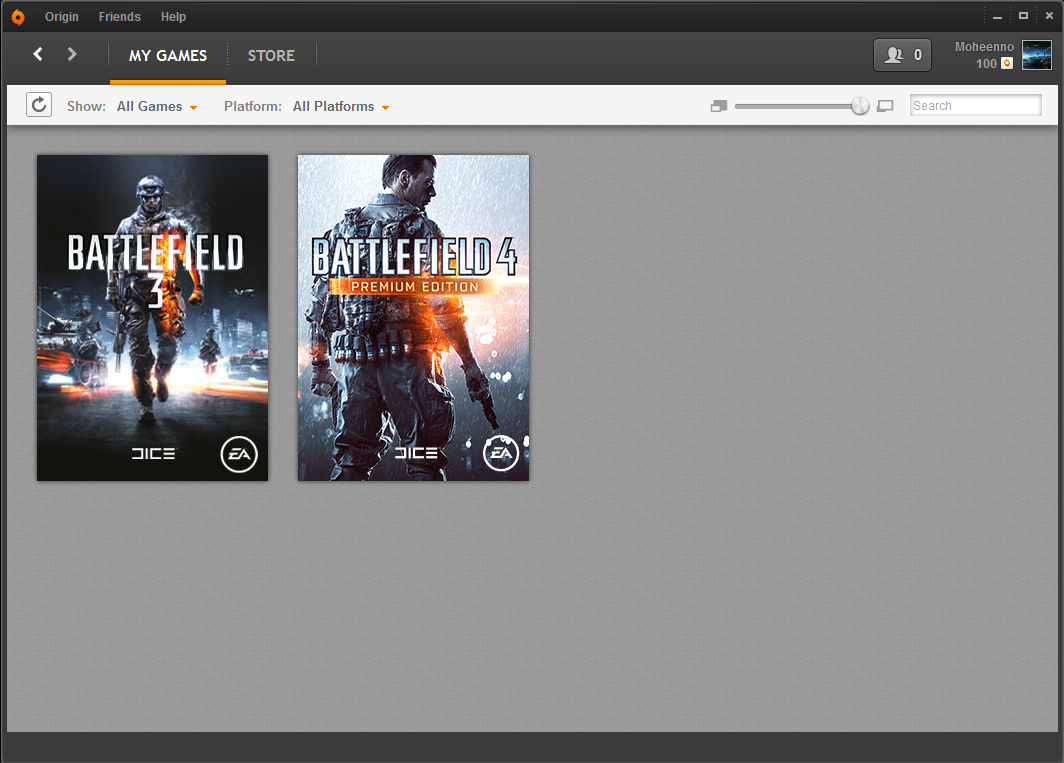Expand the All Platforms dropdown
This screenshot has width=1064, height=763.
point(341,107)
